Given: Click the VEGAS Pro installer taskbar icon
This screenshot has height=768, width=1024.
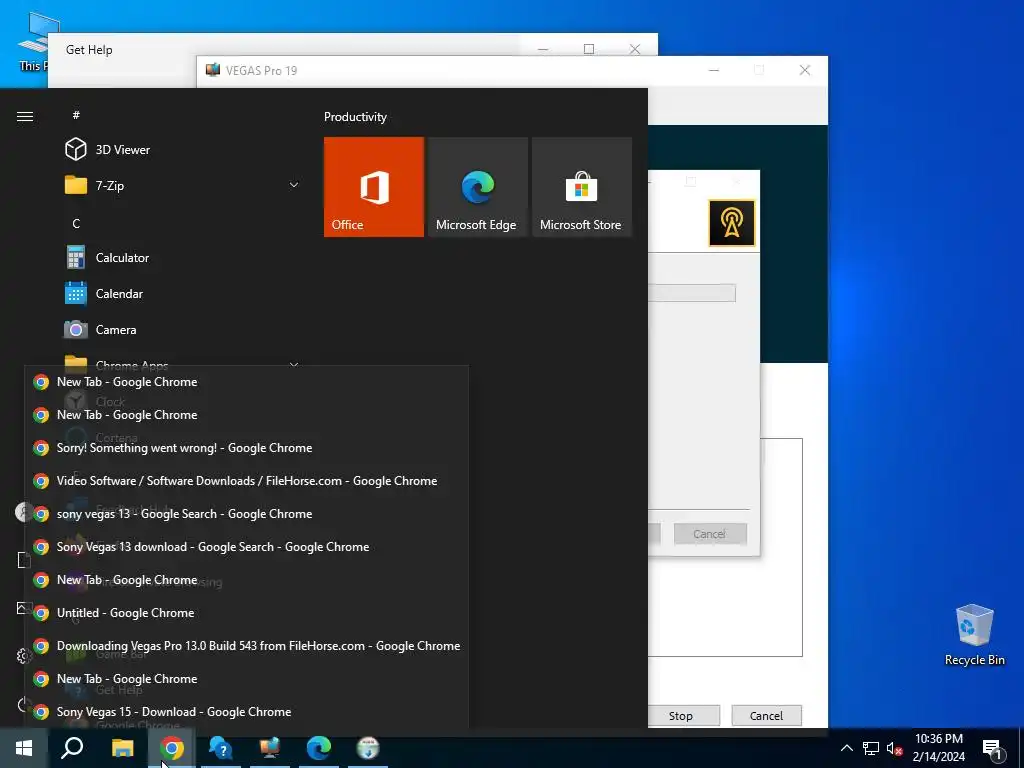Looking at the screenshot, I should tap(270, 748).
